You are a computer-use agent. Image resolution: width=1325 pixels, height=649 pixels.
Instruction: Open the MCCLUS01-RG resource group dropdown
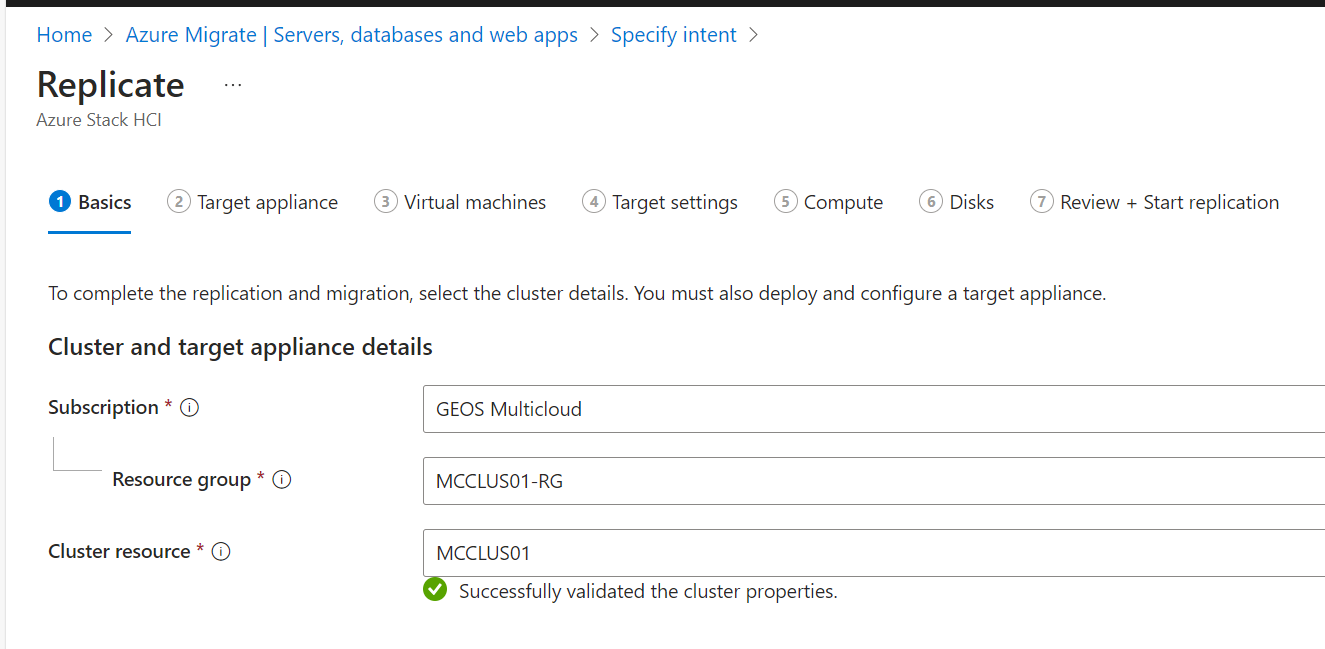[x=870, y=481]
